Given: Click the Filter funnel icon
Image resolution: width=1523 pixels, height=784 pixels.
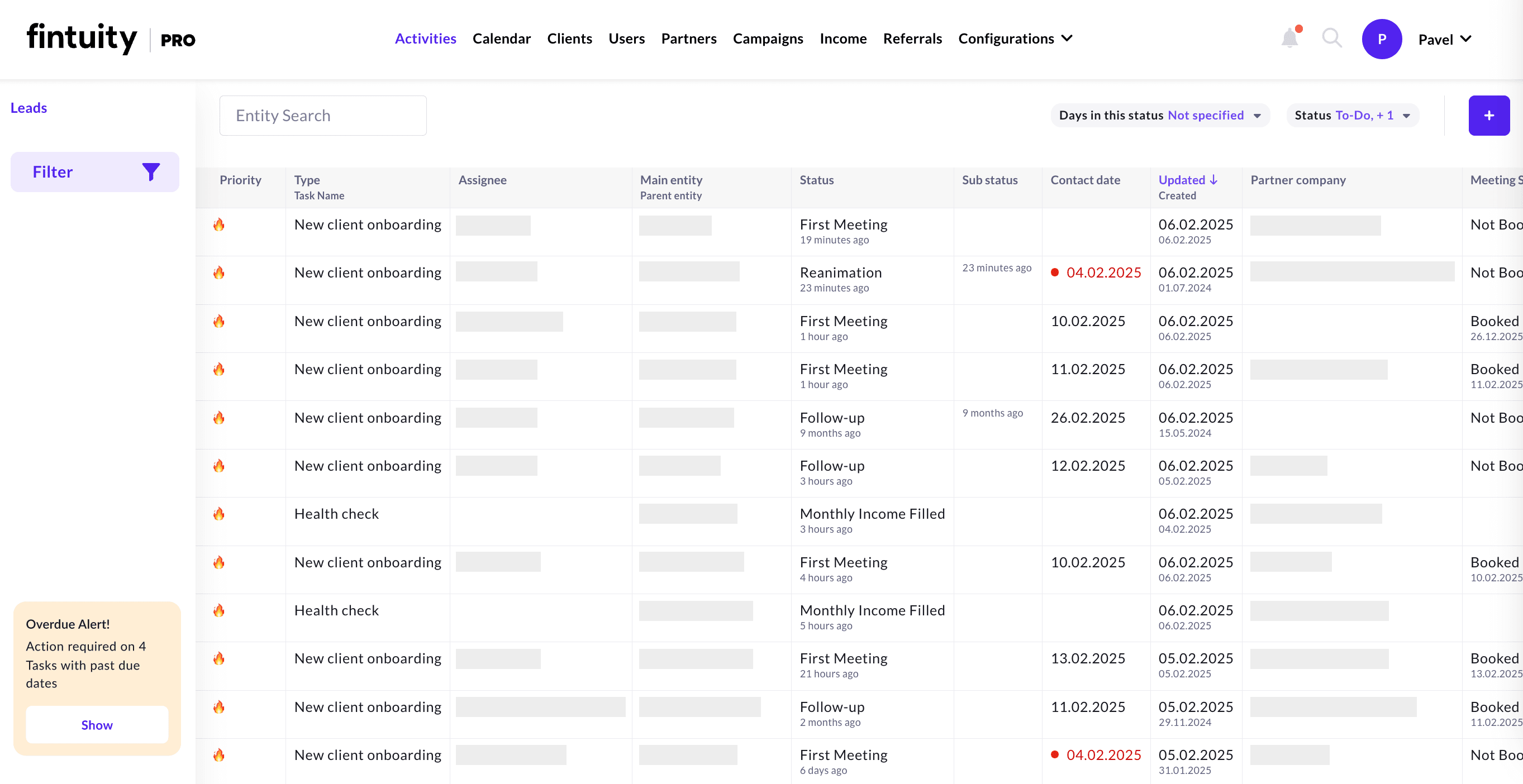Looking at the screenshot, I should (x=151, y=171).
